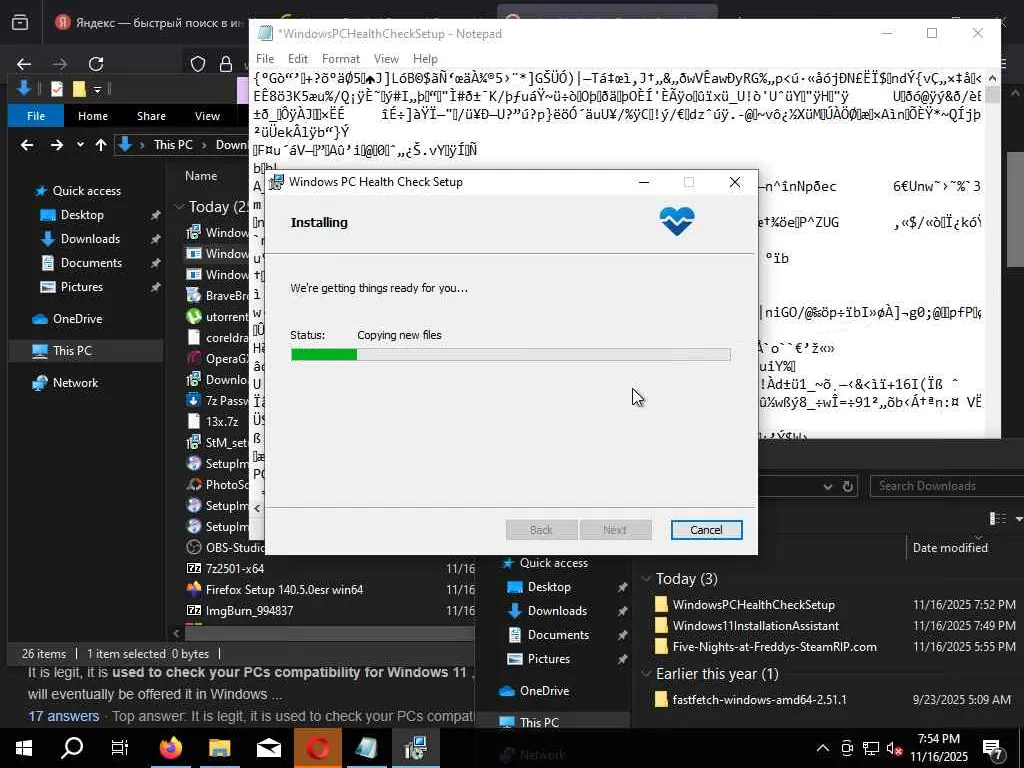Select Firefox Setup 140.5.0esr win64 file
The height and width of the screenshot is (768, 1024).
pos(284,590)
